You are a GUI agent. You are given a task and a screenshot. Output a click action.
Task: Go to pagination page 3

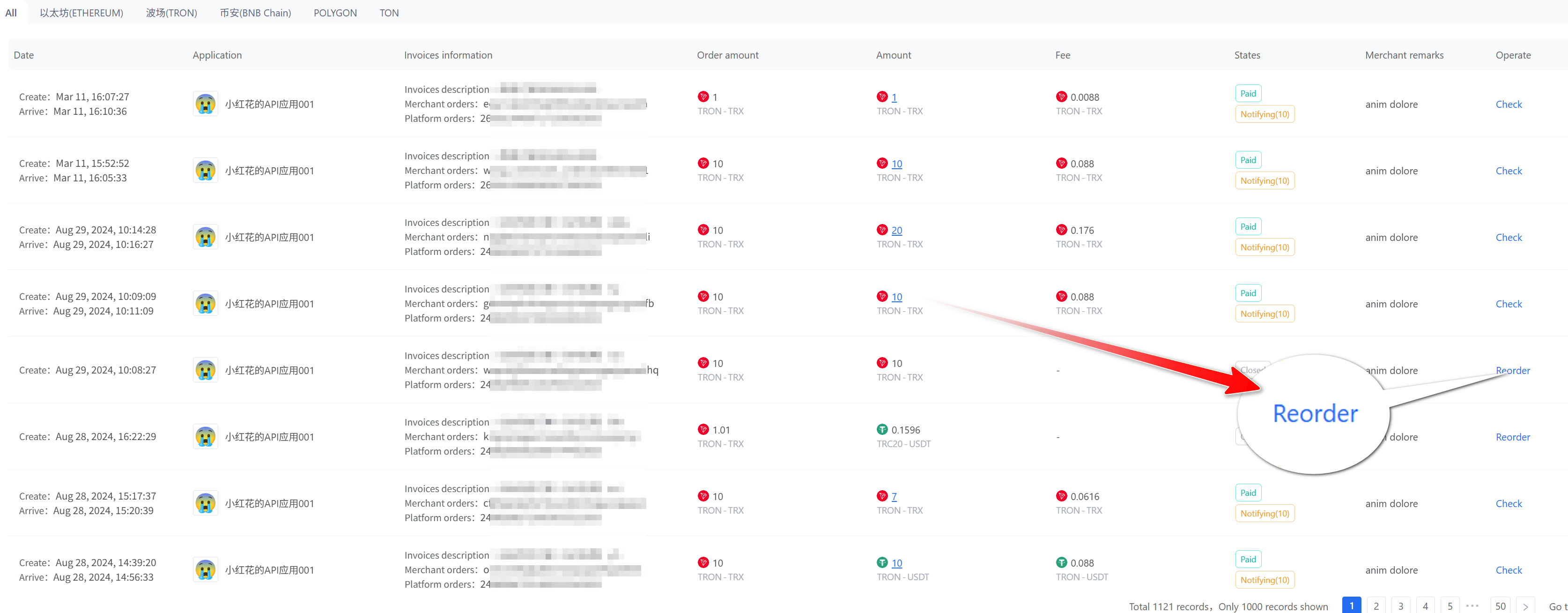[x=1401, y=606]
